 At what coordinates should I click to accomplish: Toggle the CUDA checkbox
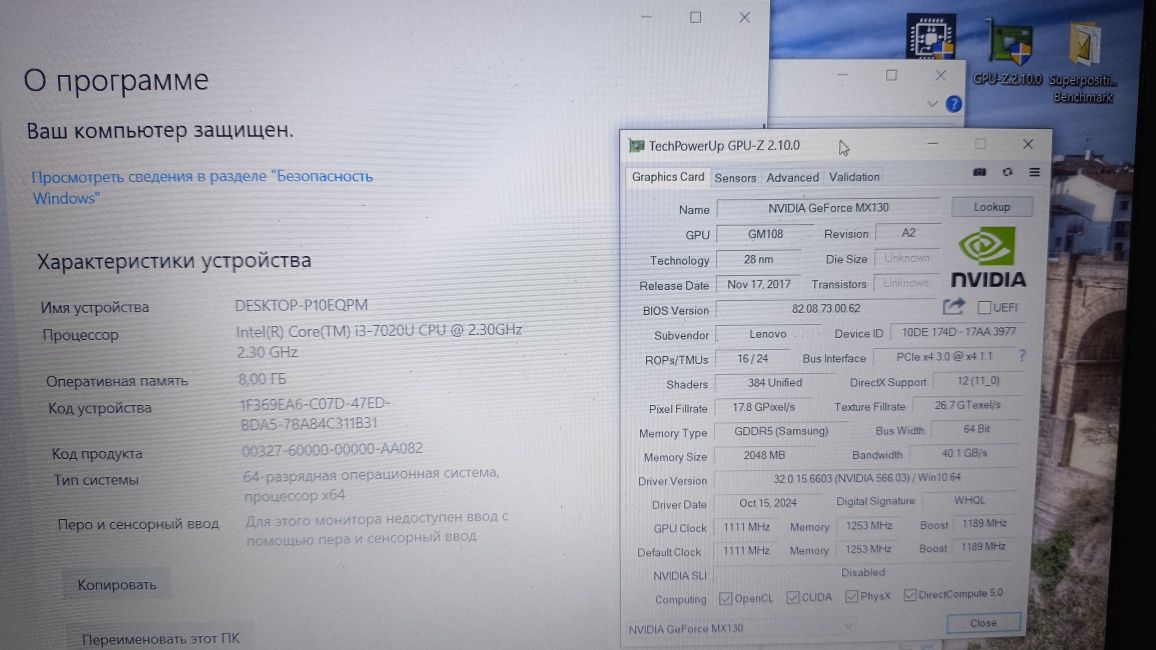point(793,597)
